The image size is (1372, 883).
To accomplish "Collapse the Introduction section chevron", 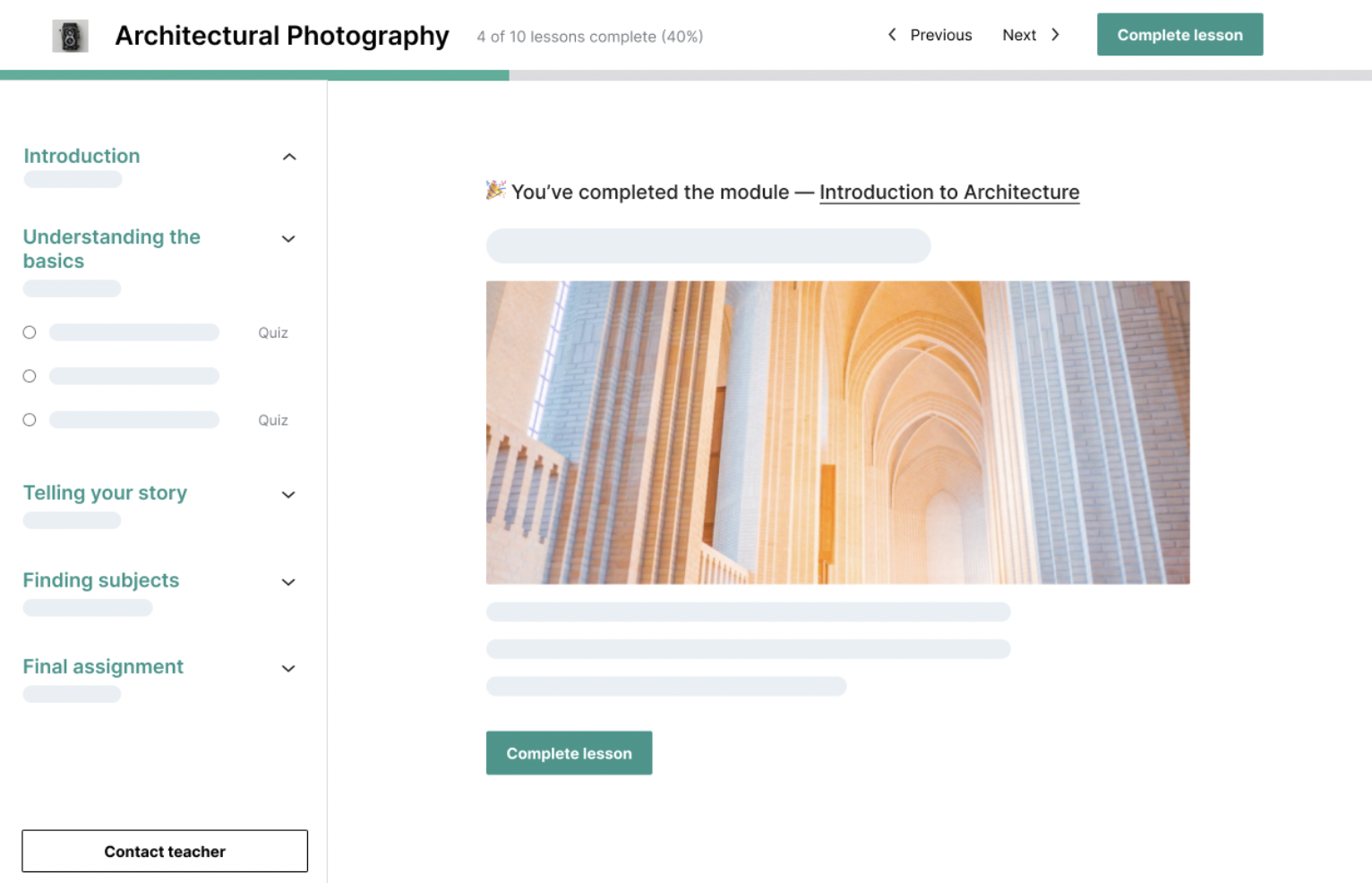I will pos(289,157).
